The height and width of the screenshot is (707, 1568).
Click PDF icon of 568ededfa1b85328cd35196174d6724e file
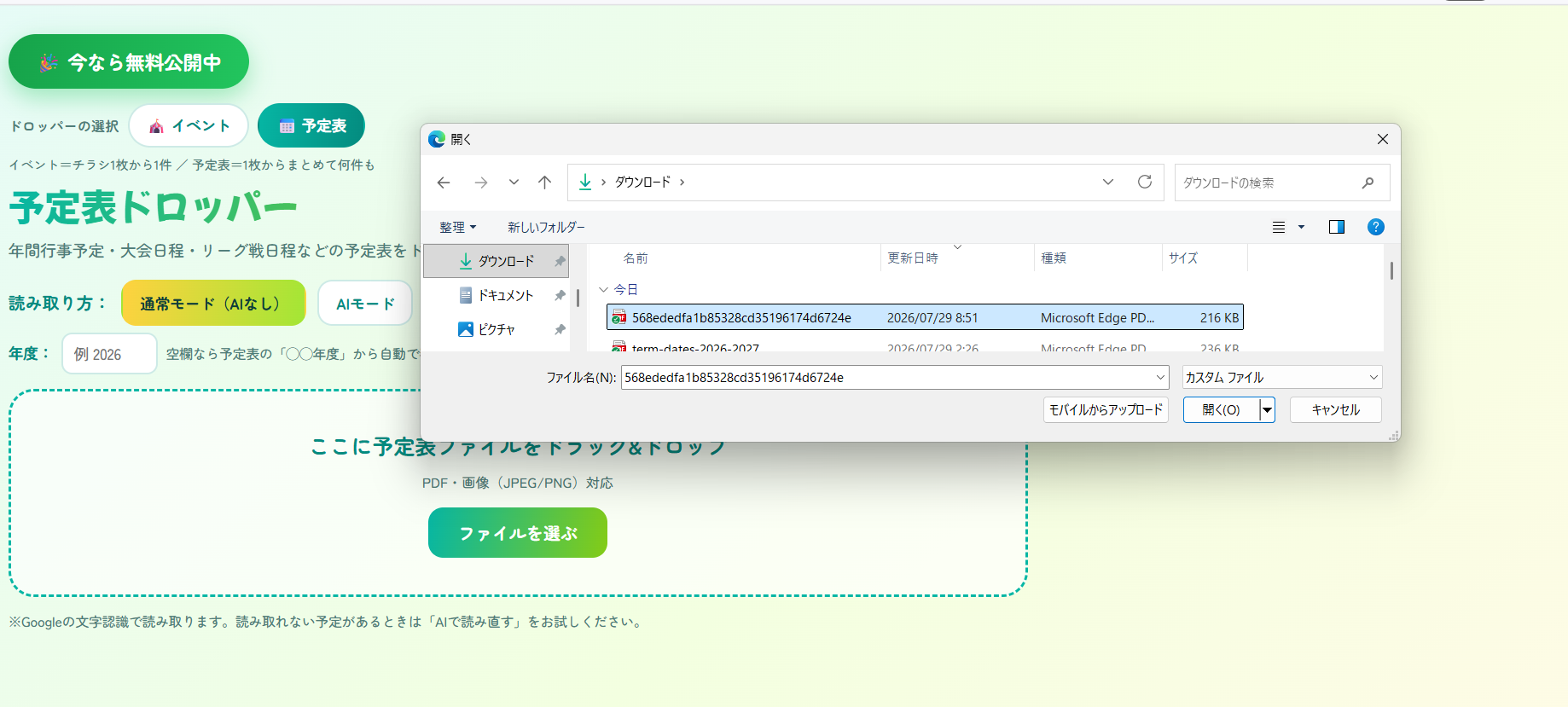point(619,317)
